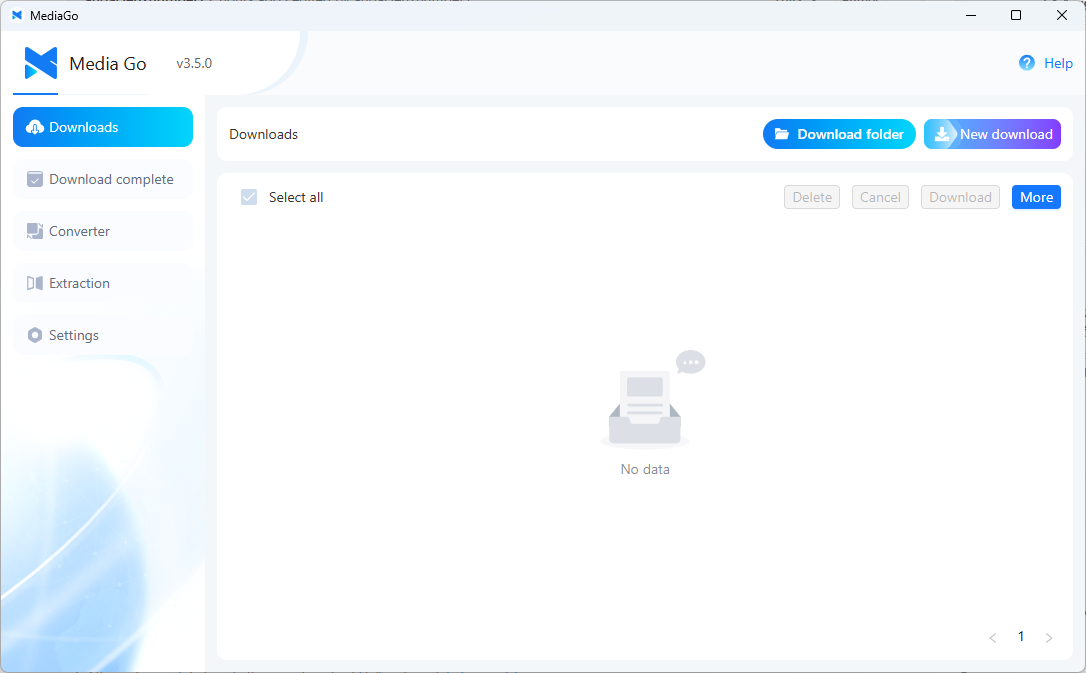The height and width of the screenshot is (673, 1086).
Task: Click the Extraction sidebar icon
Action: pos(35,283)
